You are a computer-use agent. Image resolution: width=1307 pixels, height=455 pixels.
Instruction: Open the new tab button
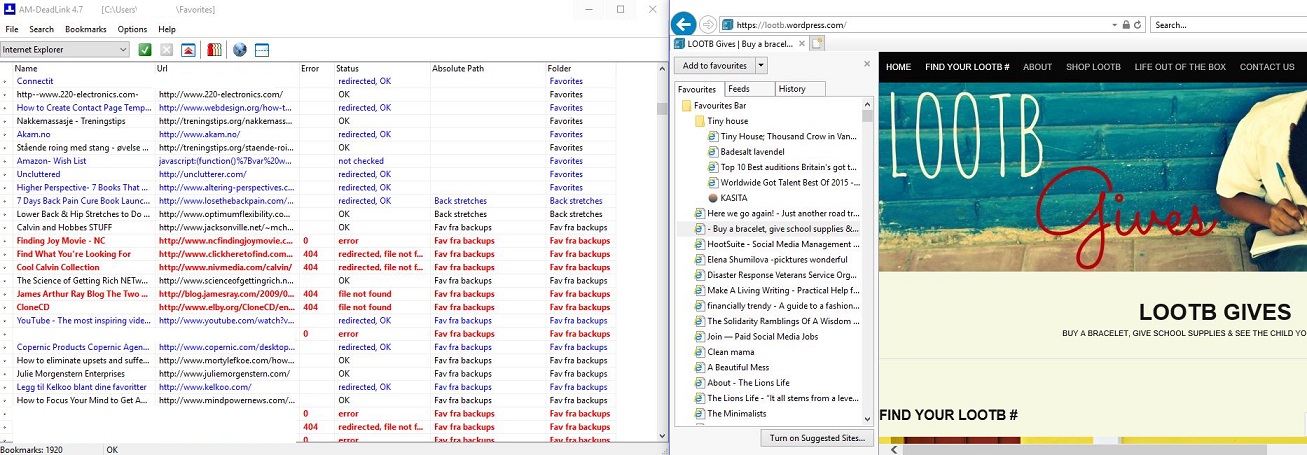(x=817, y=43)
